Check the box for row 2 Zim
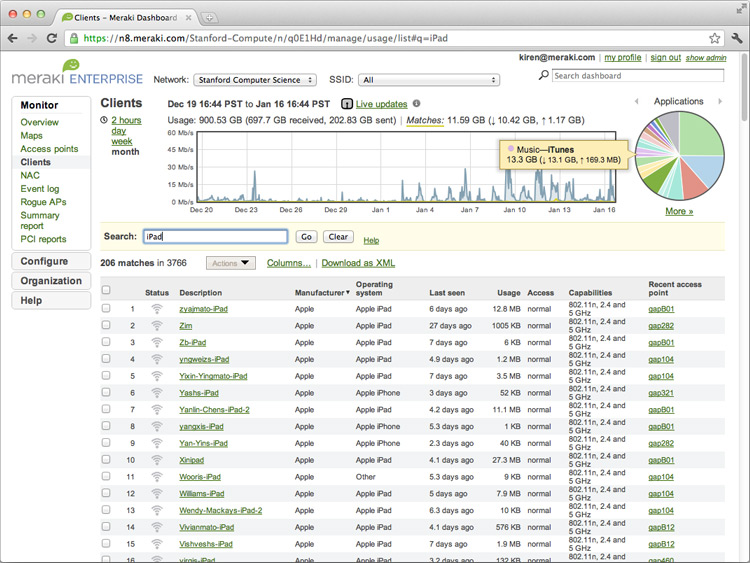This screenshot has height=563, width=750. pyautogui.click(x=106, y=325)
